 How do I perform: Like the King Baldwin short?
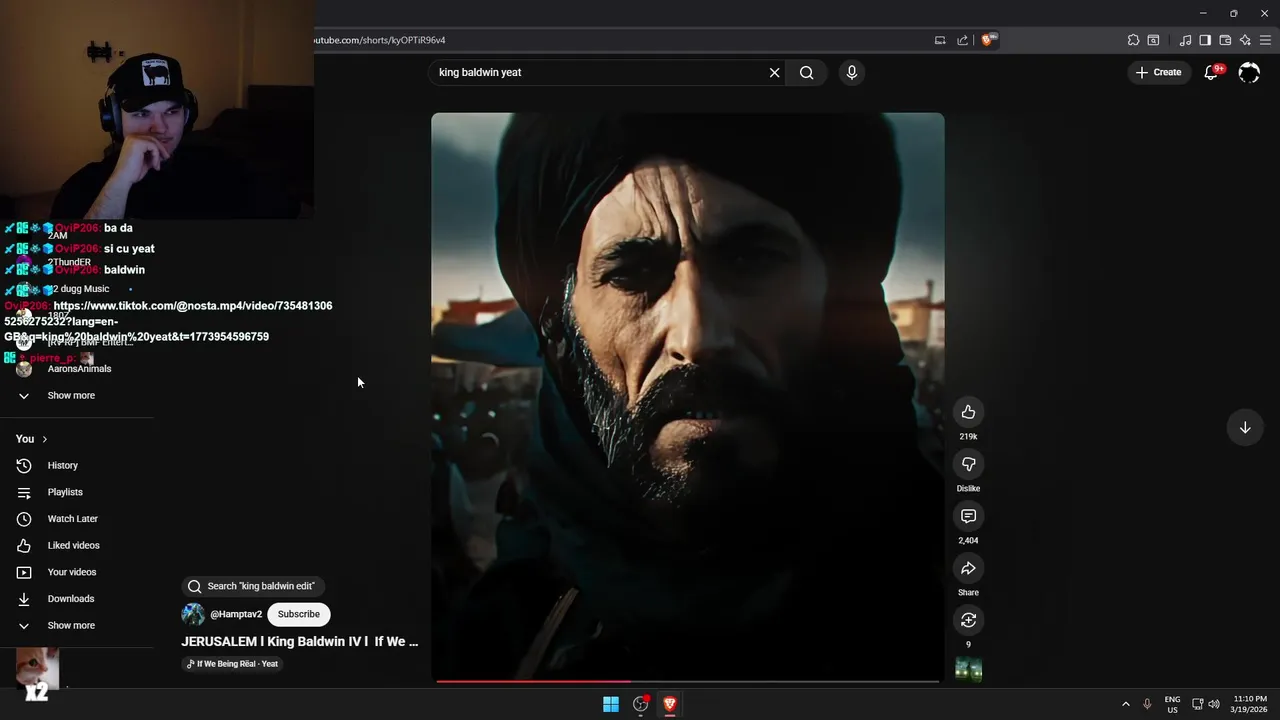pos(968,412)
